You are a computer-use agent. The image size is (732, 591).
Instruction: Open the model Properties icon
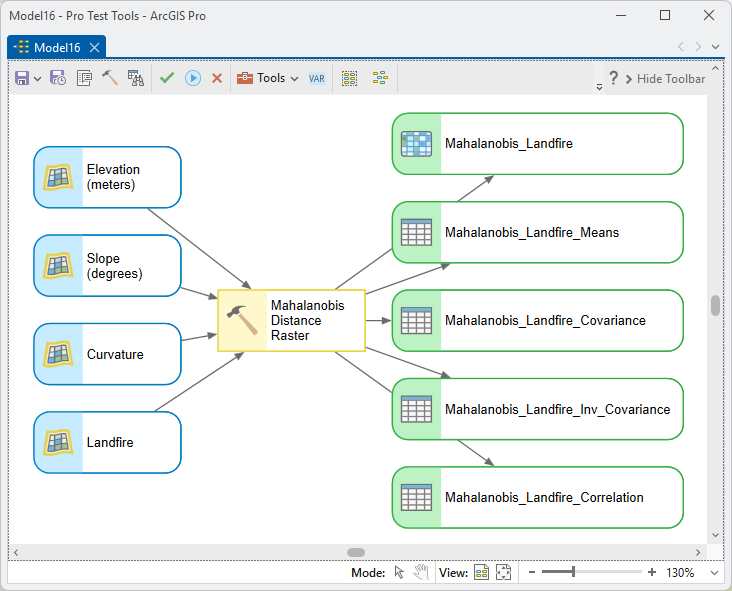click(84, 78)
